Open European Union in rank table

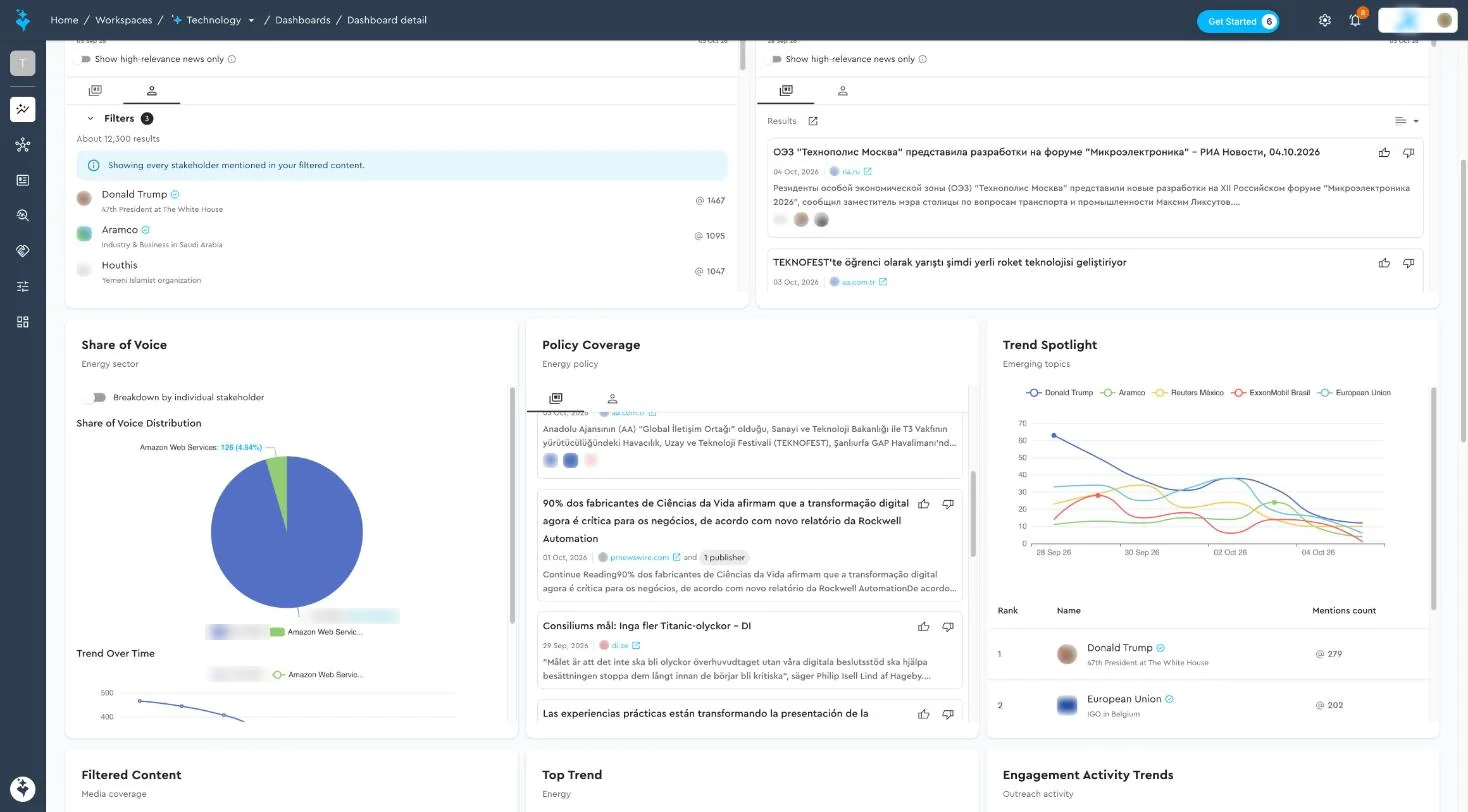(1124, 699)
